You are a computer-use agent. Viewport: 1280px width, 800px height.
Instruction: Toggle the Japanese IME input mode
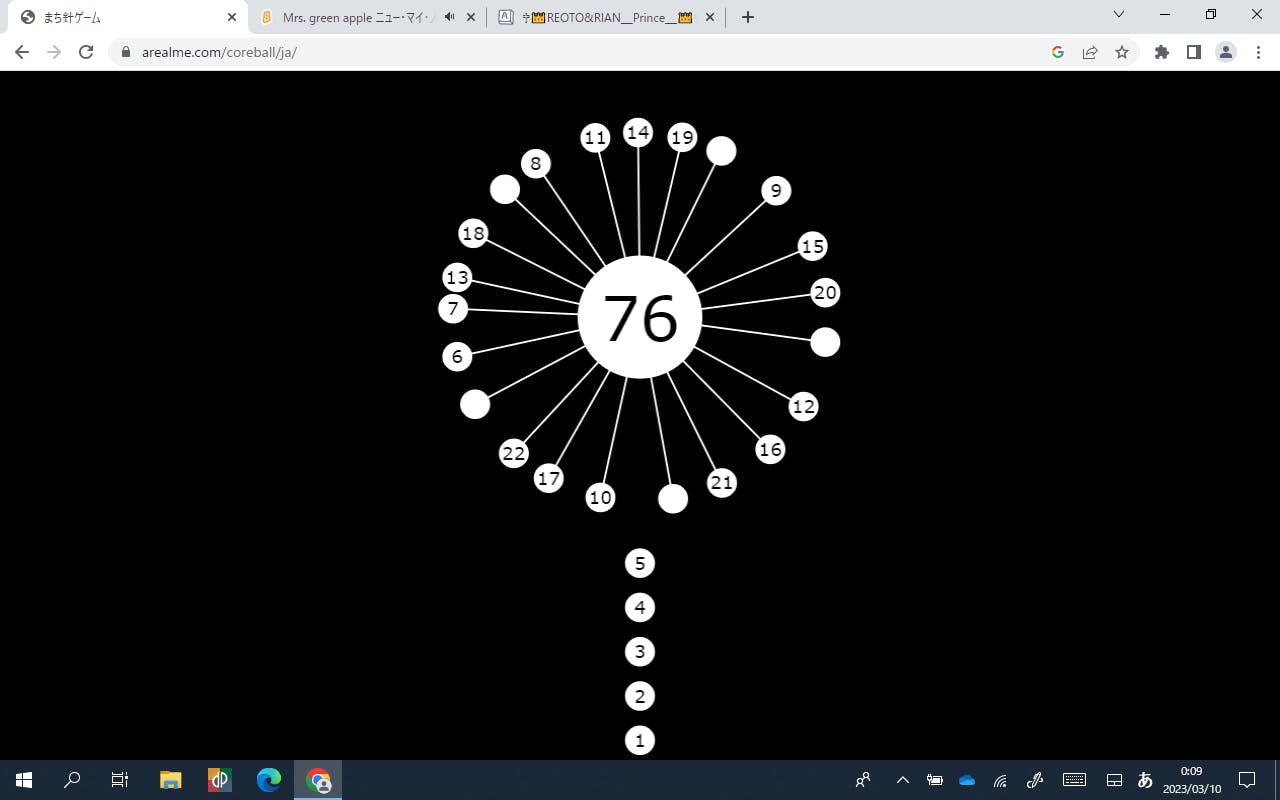click(1146, 780)
